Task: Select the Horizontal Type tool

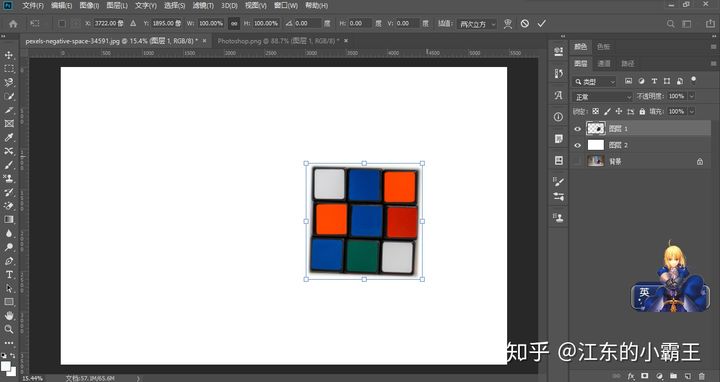Action: click(9, 275)
